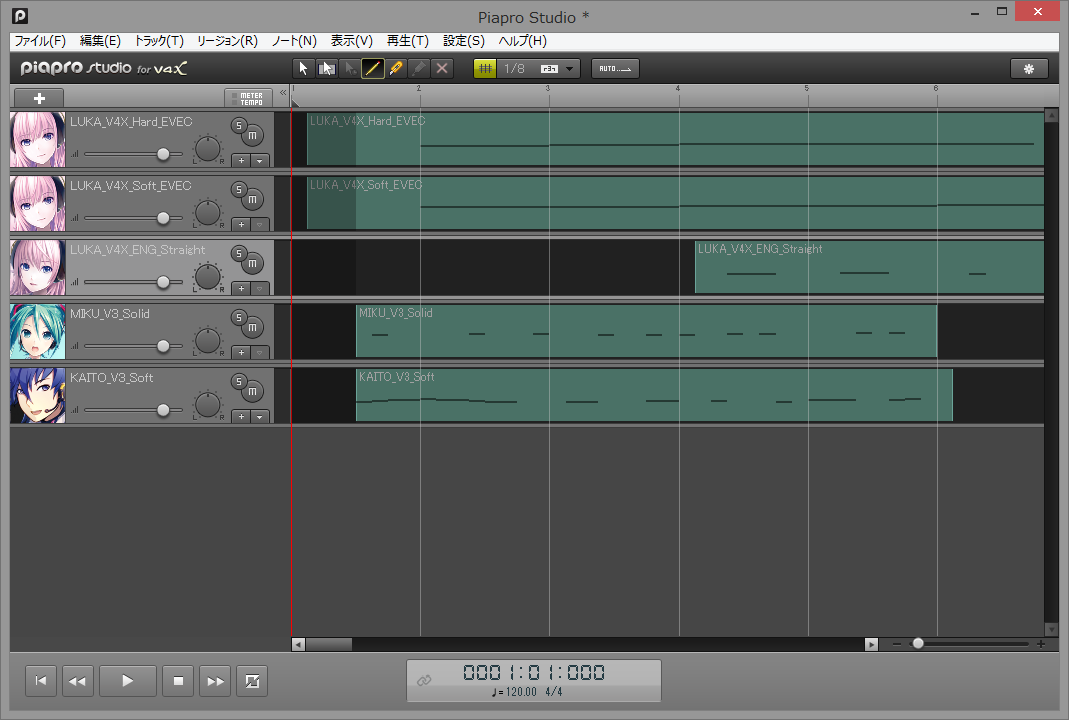
Task: Open the 設定(S) menu
Action: point(464,41)
